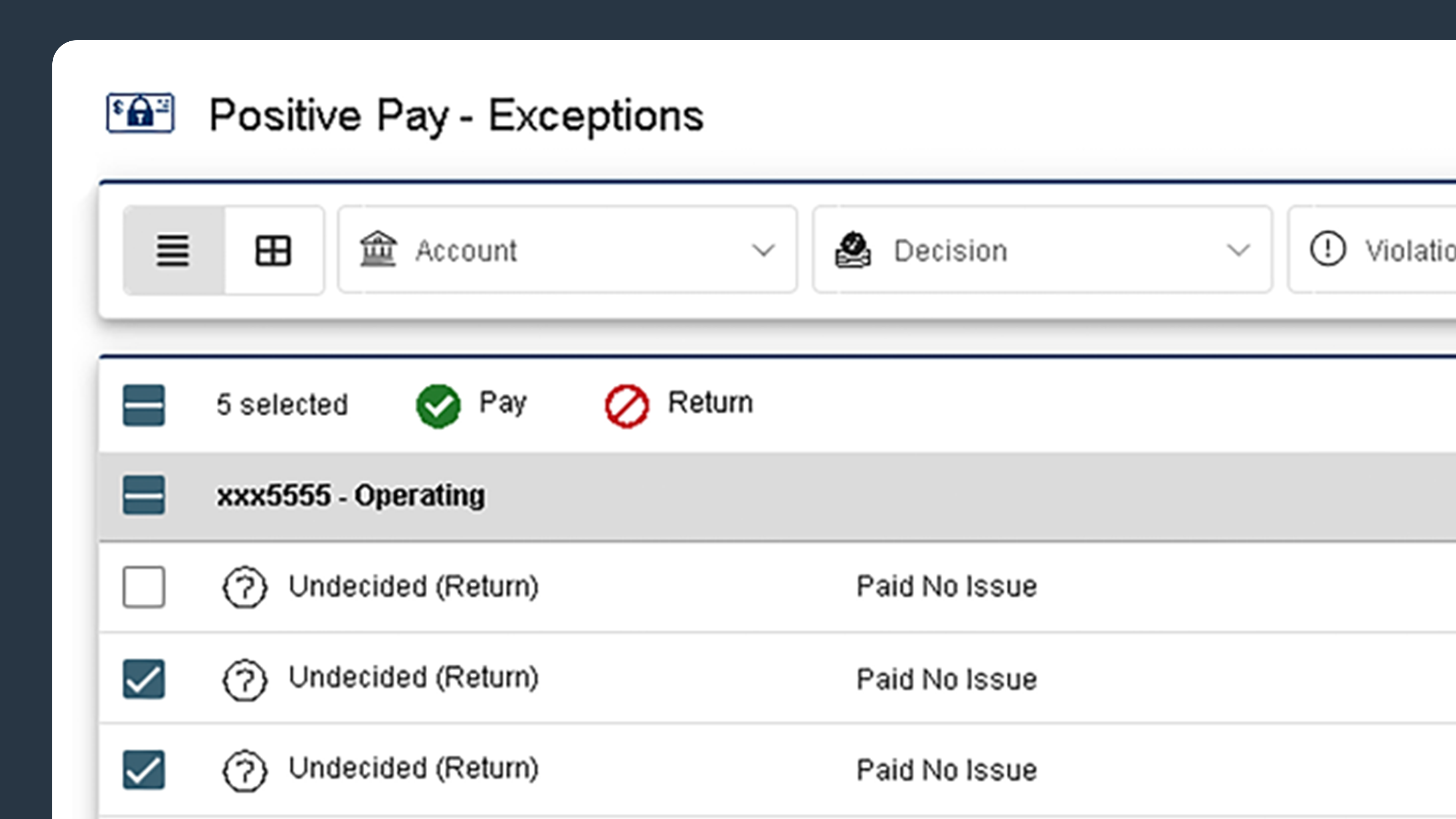Click Paid No Issue in the unchecked row

point(947,586)
